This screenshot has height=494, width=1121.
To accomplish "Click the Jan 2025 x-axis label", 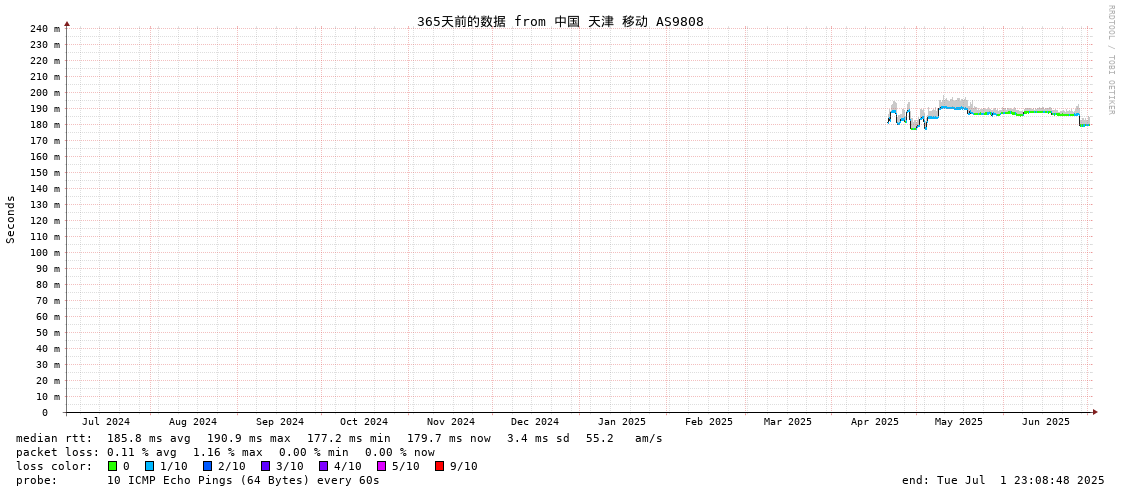I will (x=622, y=422).
